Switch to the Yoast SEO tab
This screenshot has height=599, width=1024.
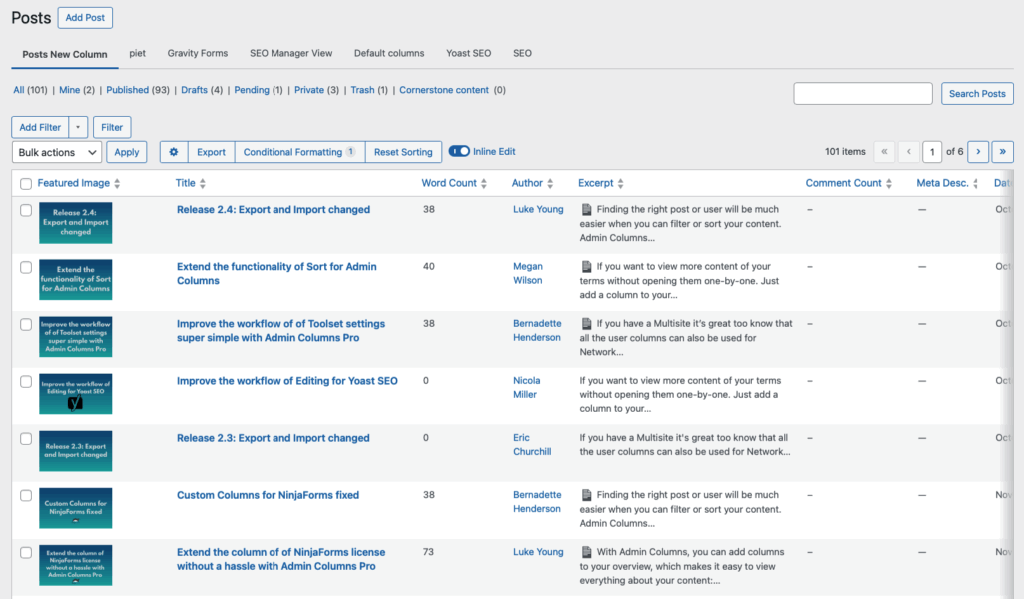click(468, 53)
